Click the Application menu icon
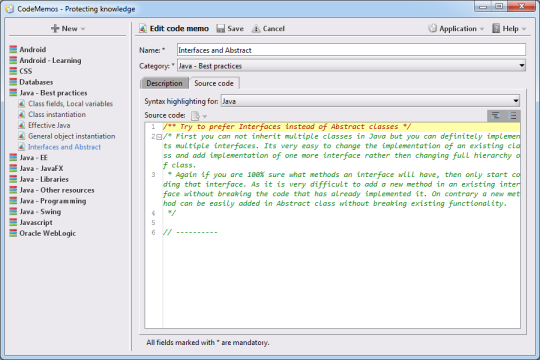The height and width of the screenshot is (360, 540). click(433, 28)
